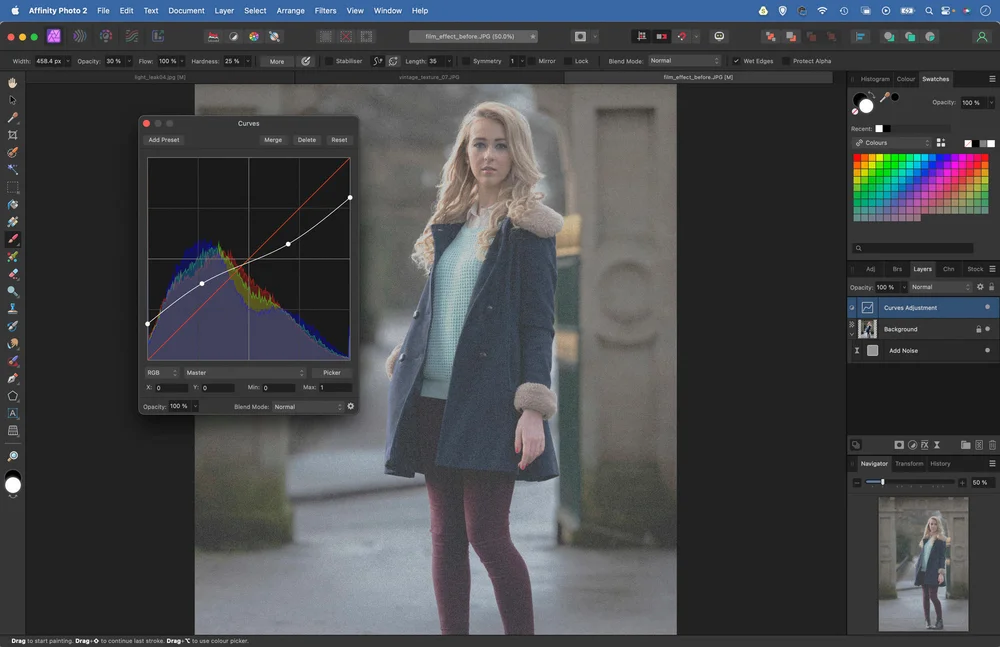This screenshot has width=1000, height=647.
Task: Click the Account icon in toolbar
Action: [x=982, y=36]
